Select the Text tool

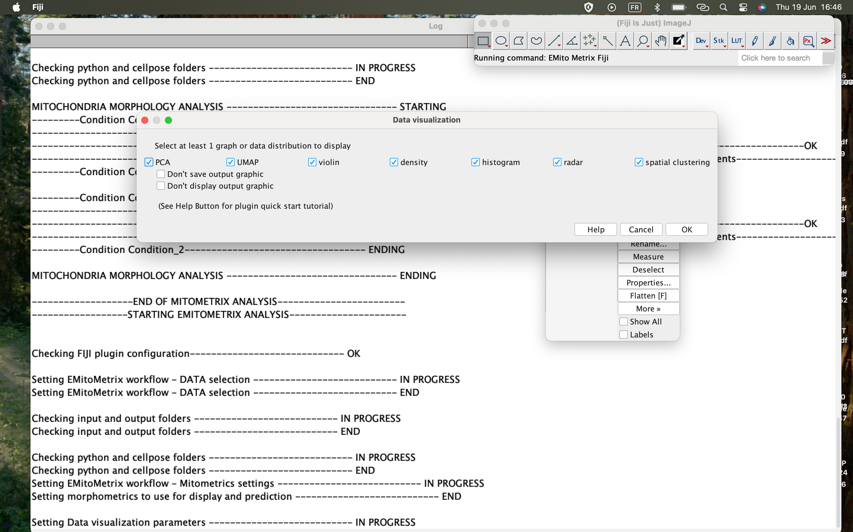(625, 41)
